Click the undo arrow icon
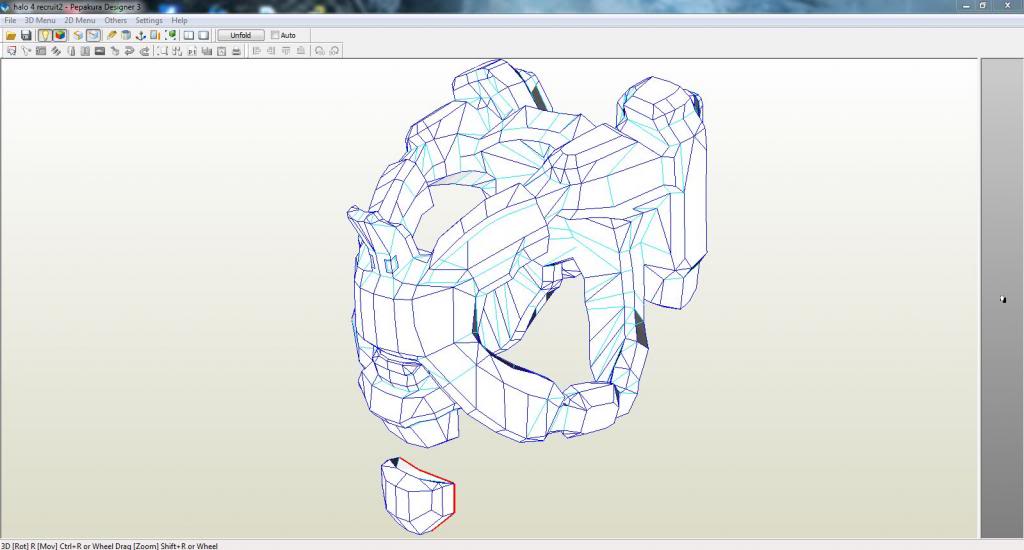The width and height of the screenshot is (1024, 550). [x=129, y=51]
